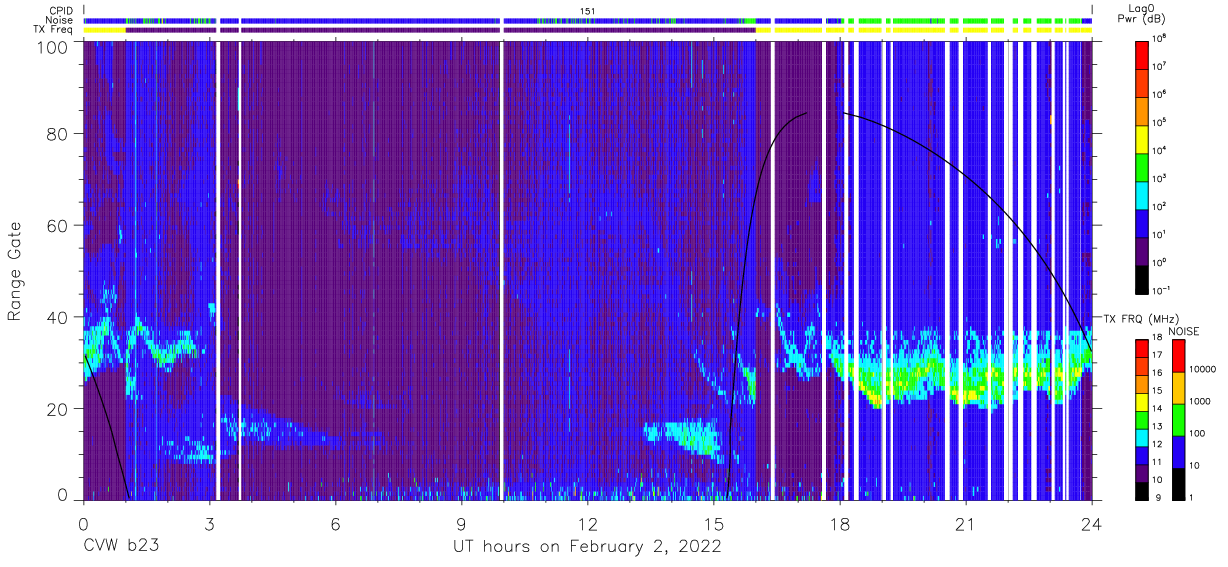The height and width of the screenshot is (567, 1228).
Task: Click the Range Gate axis title
Action: [15, 272]
